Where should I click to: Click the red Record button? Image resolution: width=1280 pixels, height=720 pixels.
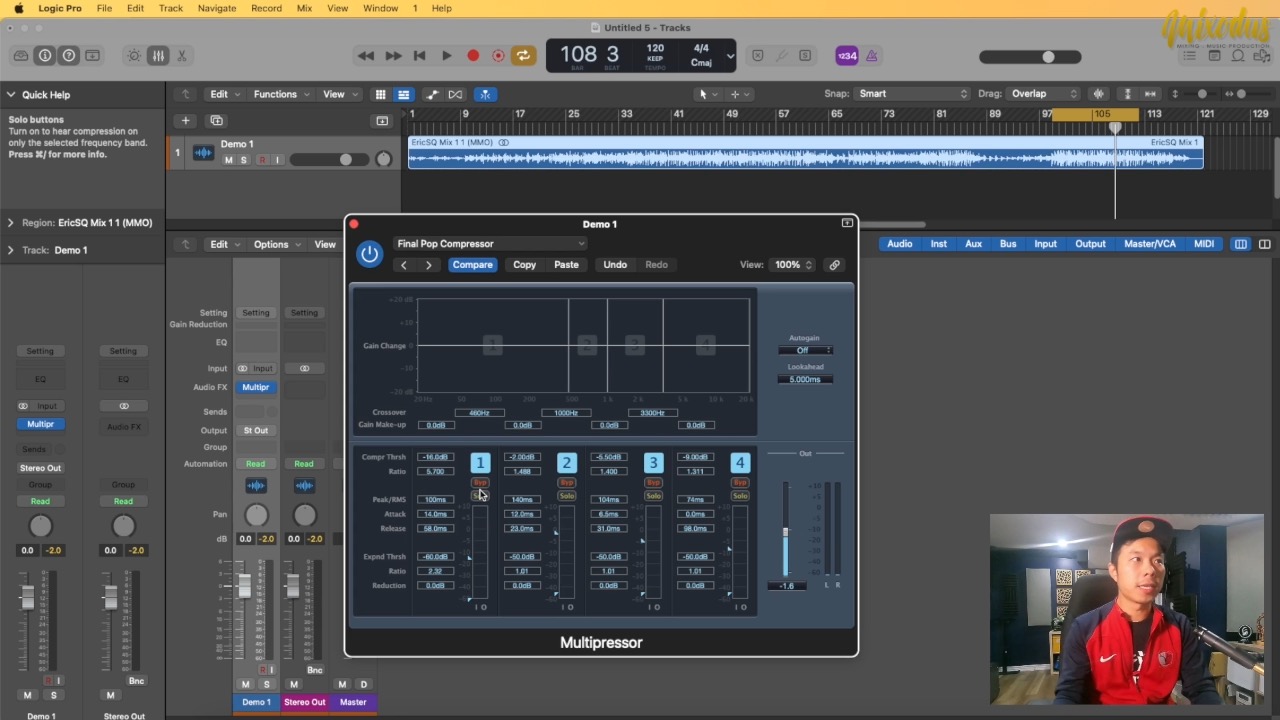coord(473,56)
